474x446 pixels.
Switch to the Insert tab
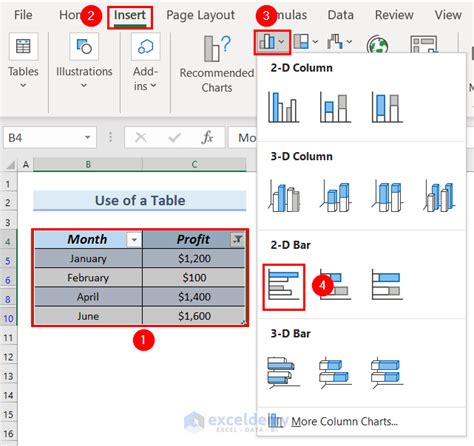[130, 15]
